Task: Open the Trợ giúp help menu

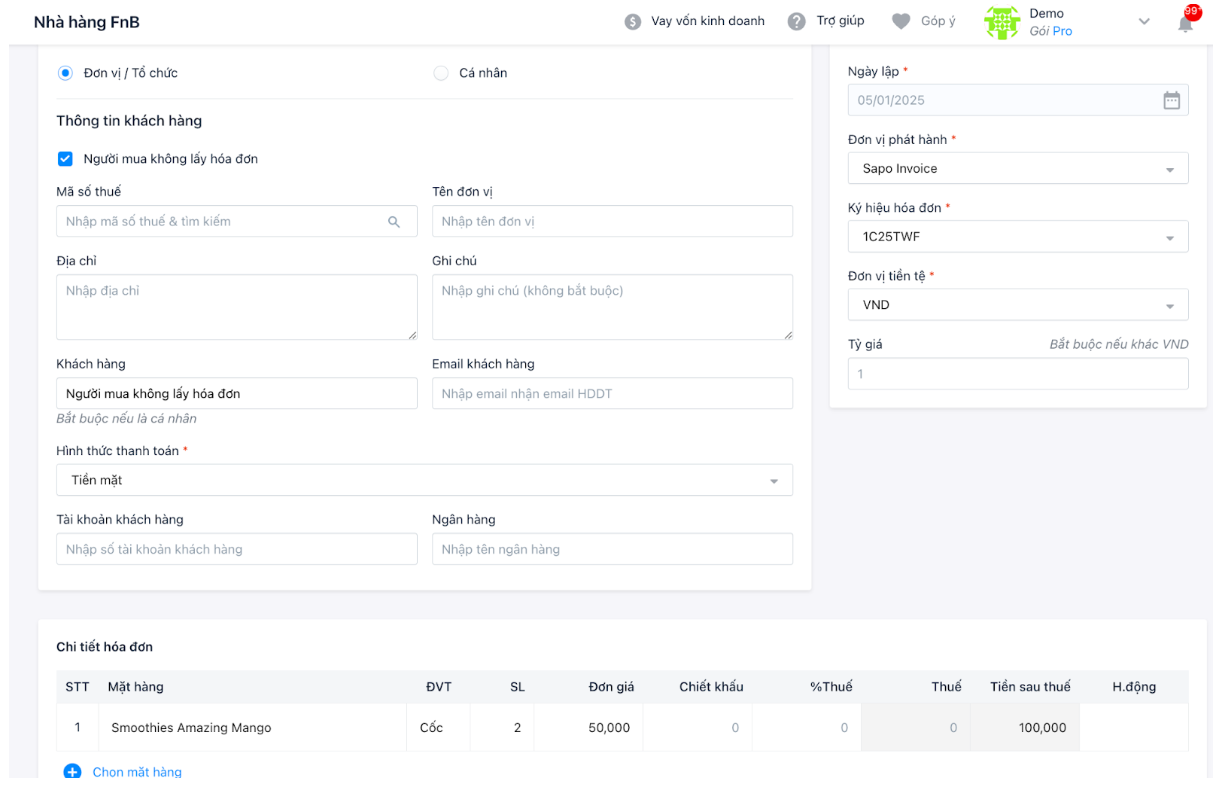Action: [x=839, y=21]
